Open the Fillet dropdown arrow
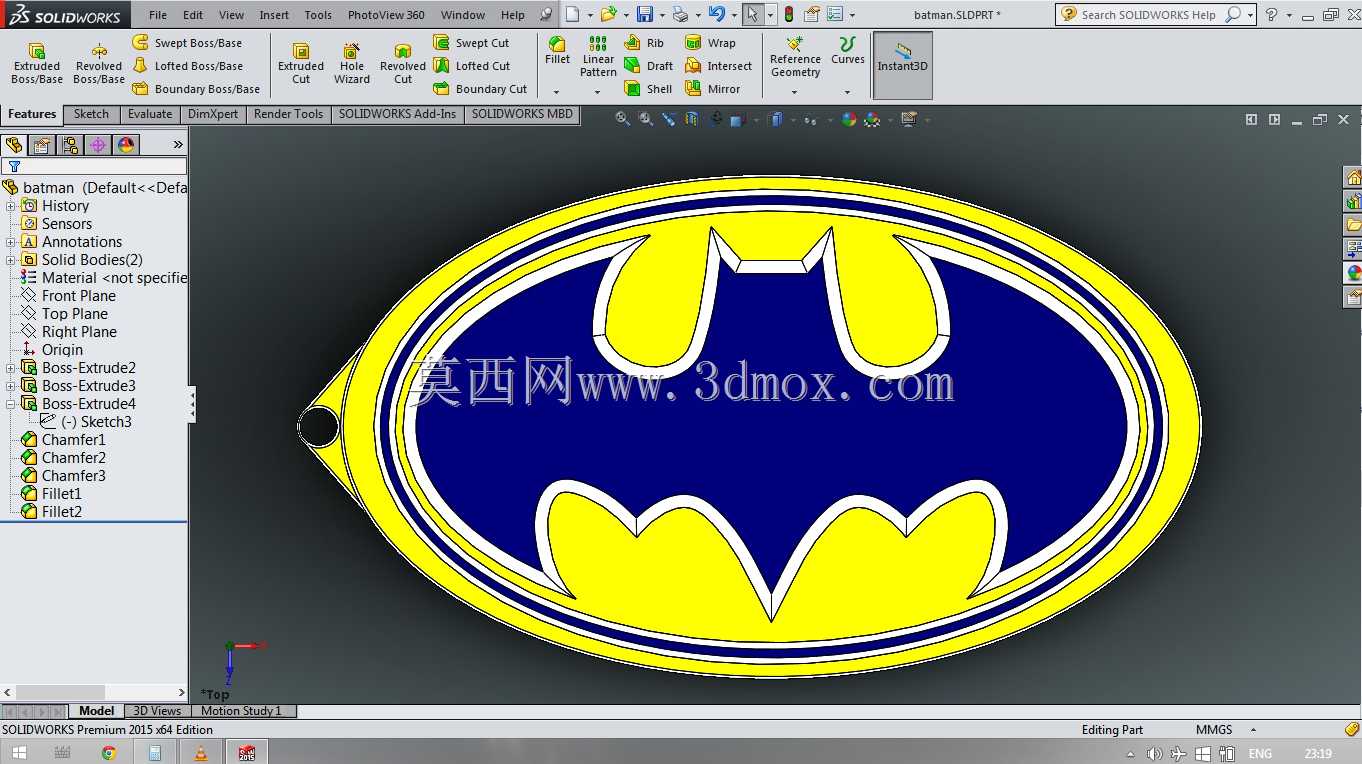The width and height of the screenshot is (1362, 764). pos(557,92)
